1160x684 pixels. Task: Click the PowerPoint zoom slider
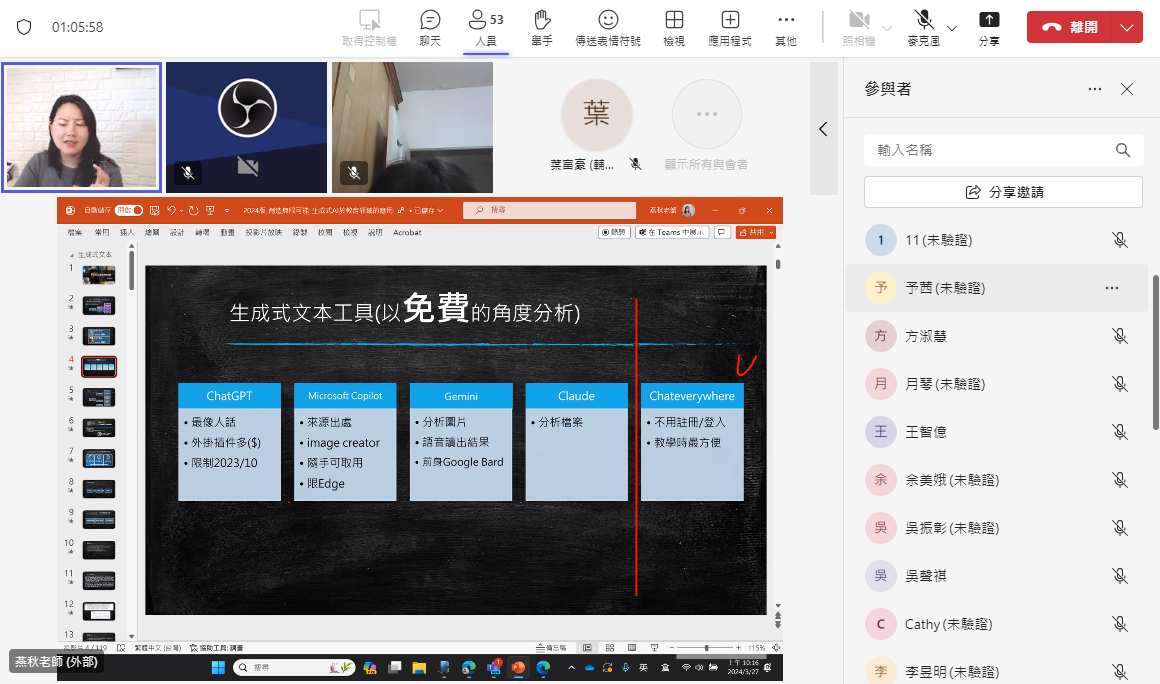pyautogui.click(x=707, y=648)
